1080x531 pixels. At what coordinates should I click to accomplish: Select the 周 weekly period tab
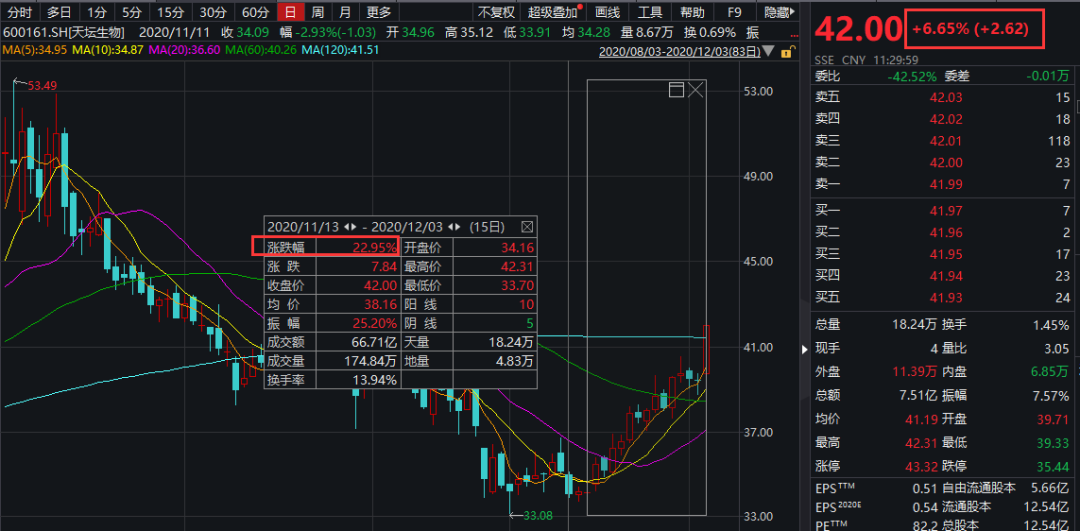click(318, 12)
